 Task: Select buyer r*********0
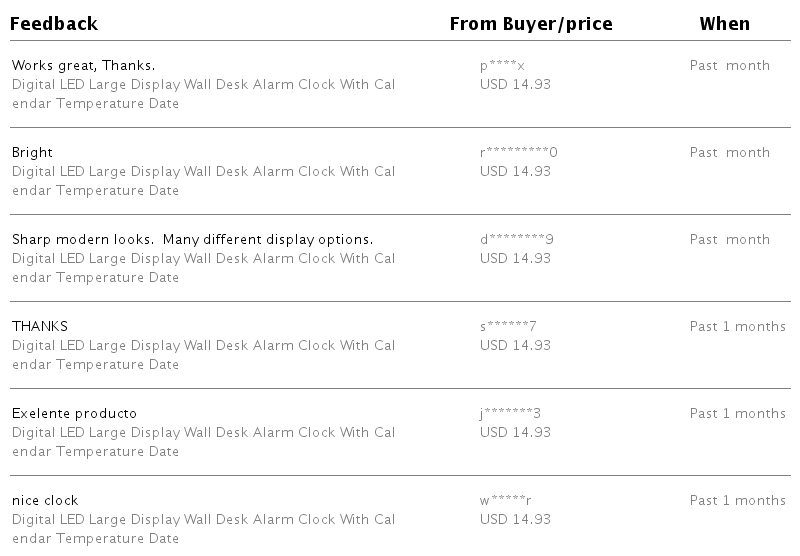click(518, 153)
